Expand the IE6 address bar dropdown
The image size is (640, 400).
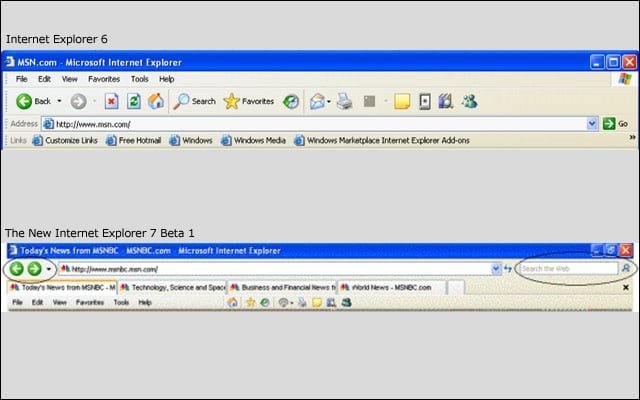[x=592, y=124]
